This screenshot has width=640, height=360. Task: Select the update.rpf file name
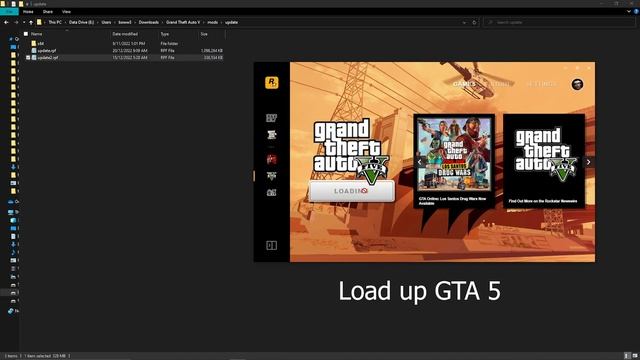47,51
